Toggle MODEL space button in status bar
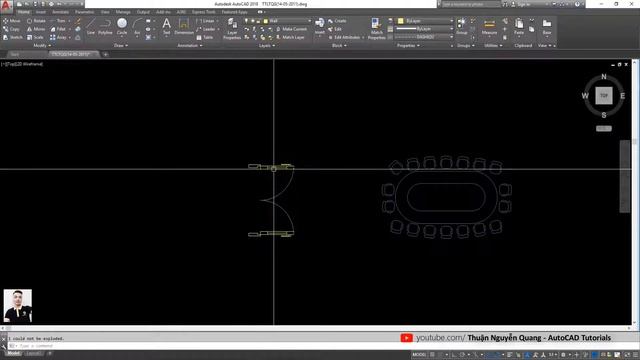Screen dimensions: 640x360 pos(419,355)
